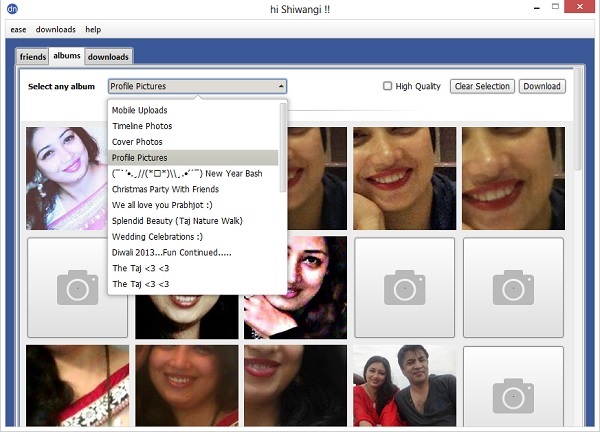Click the Clear Selection button
The image size is (600, 432).
tap(482, 86)
